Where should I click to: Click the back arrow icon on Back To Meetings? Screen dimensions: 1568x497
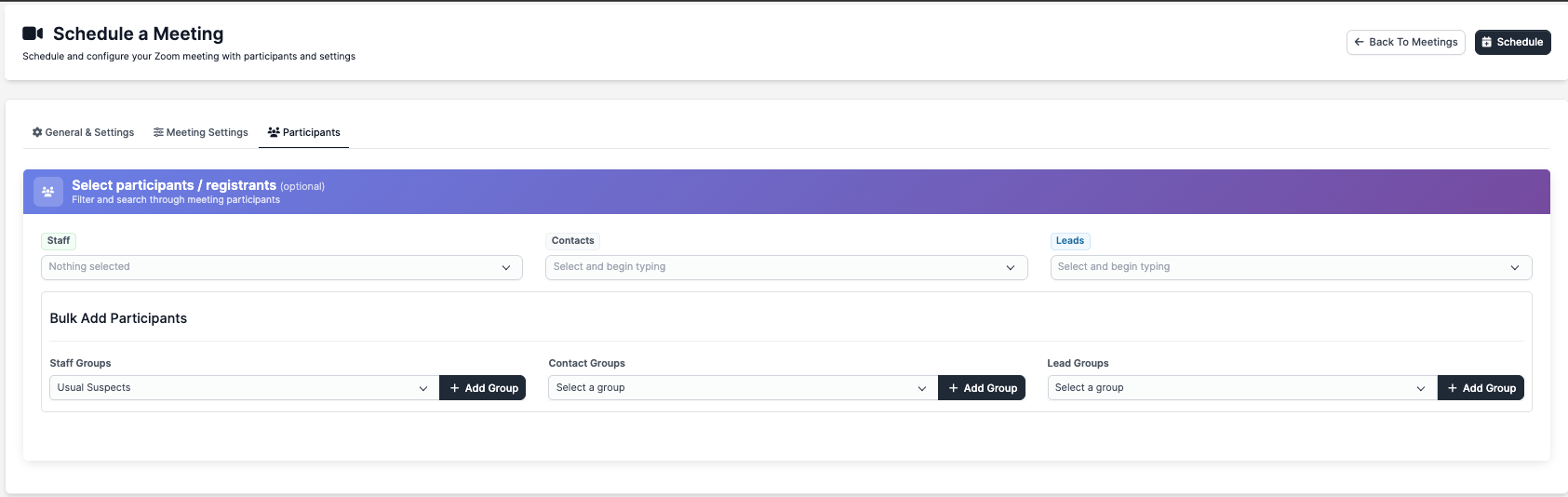pos(1360,42)
